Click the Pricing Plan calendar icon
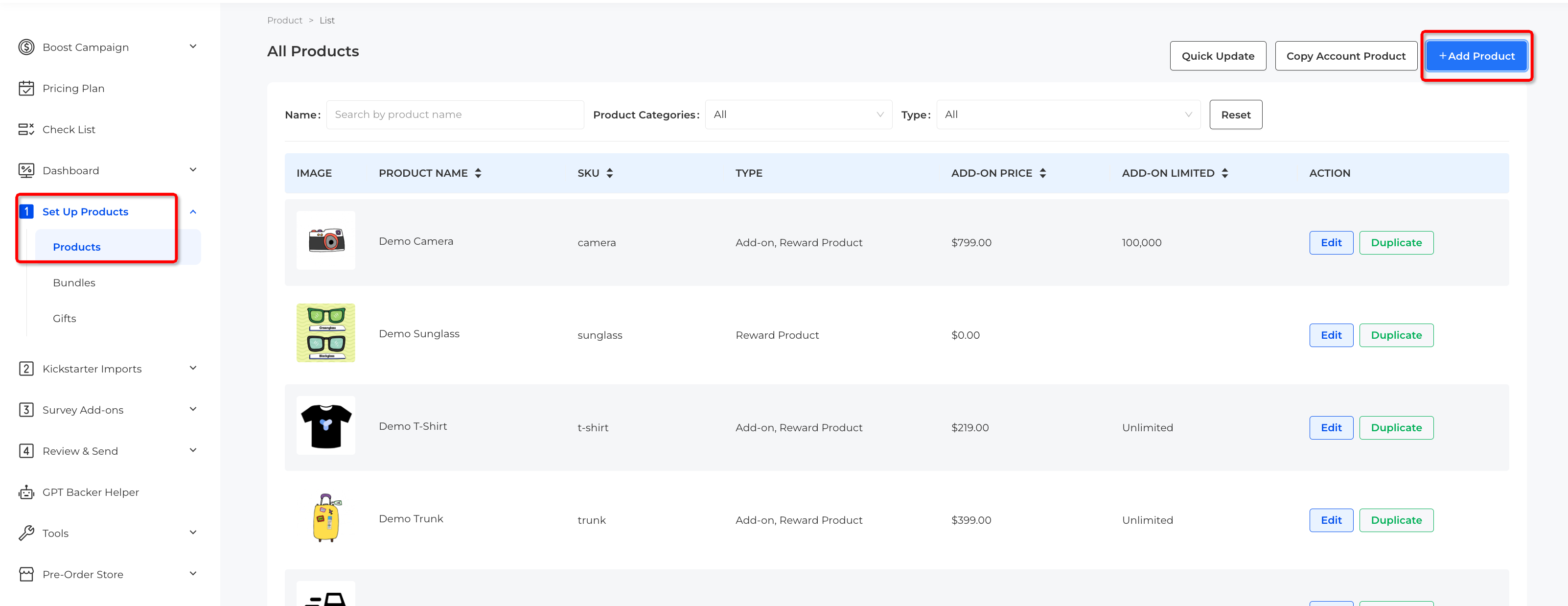The width and height of the screenshot is (1568, 606). click(x=26, y=88)
